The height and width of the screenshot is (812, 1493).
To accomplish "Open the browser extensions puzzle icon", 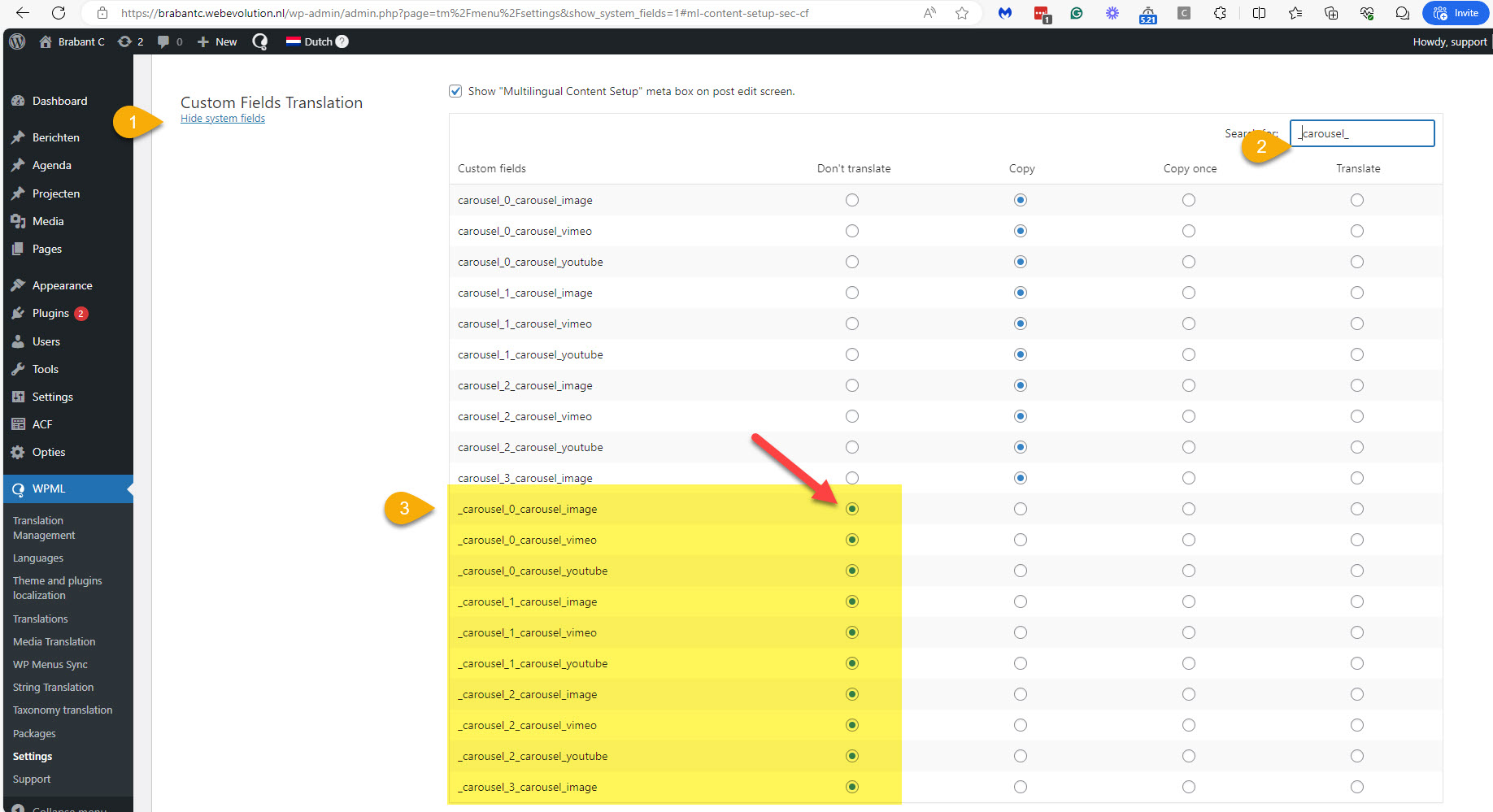I will tap(1220, 13).
